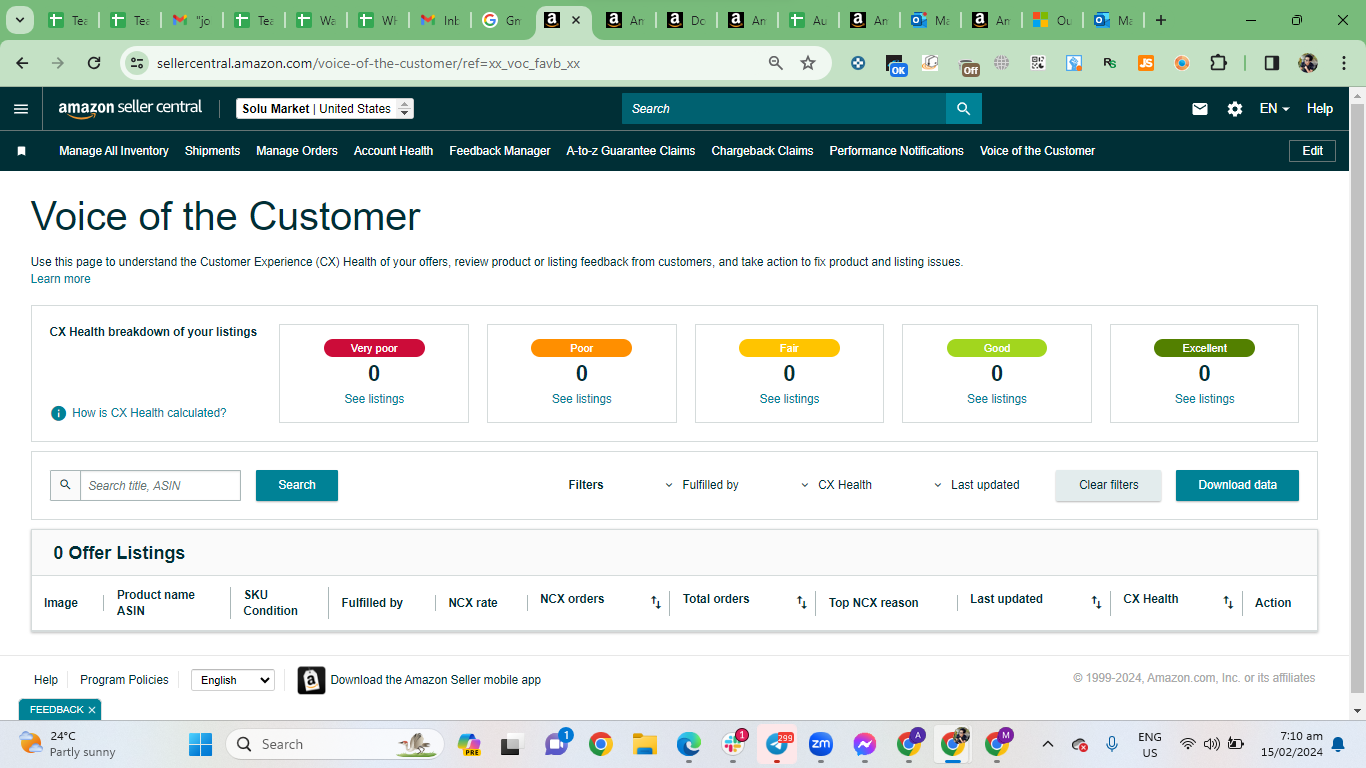This screenshot has width=1366, height=768.
Task: Click the bookmark icon left of Manage All Inventory
Action: pyautogui.click(x=21, y=151)
